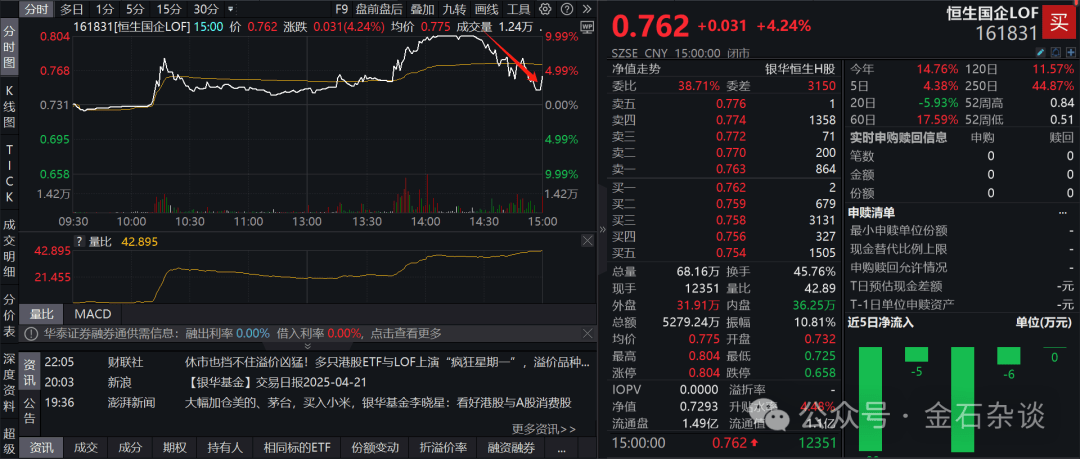Screen dimensions: 1080x459
Task: Open the 融资融券 bottom tab
Action: point(512,448)
